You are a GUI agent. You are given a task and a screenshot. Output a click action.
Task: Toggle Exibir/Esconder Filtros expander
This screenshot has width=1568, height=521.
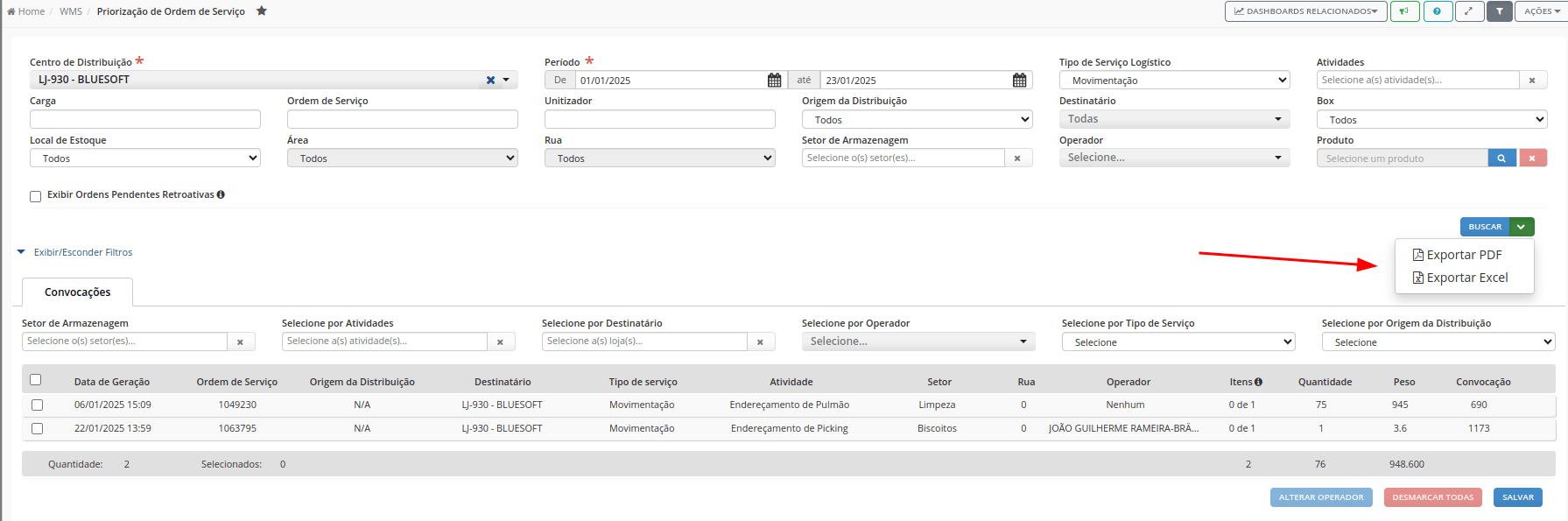74,252
